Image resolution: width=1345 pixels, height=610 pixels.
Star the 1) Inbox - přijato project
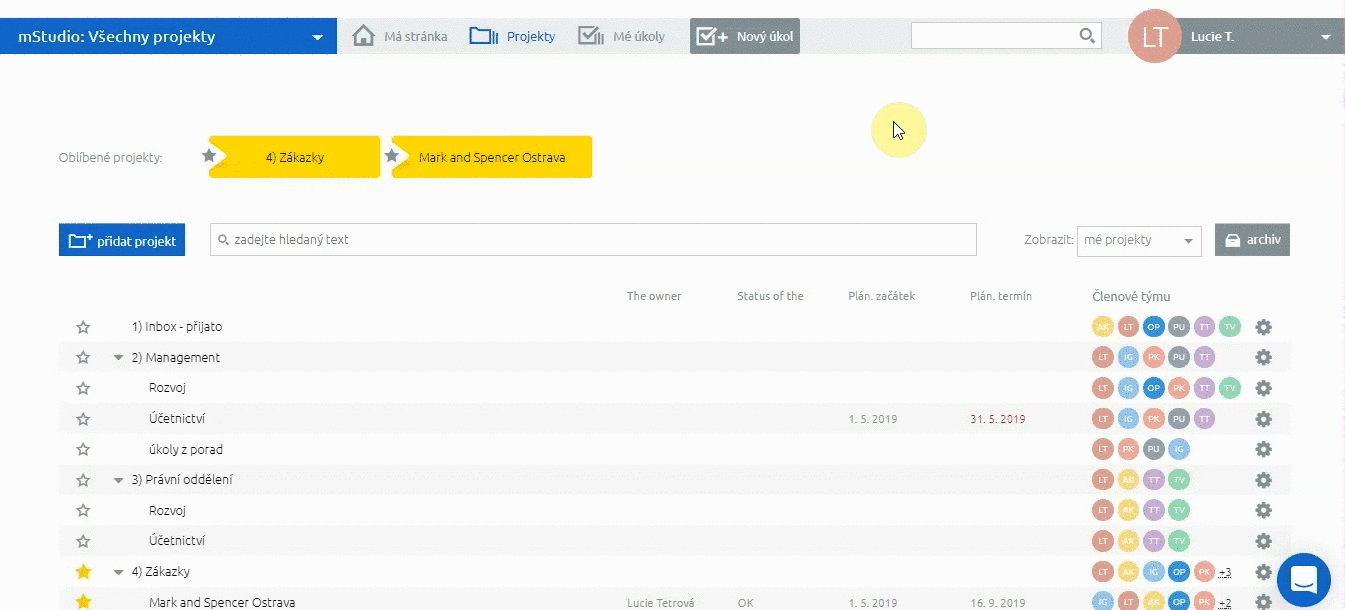click(x=84, y=327)
